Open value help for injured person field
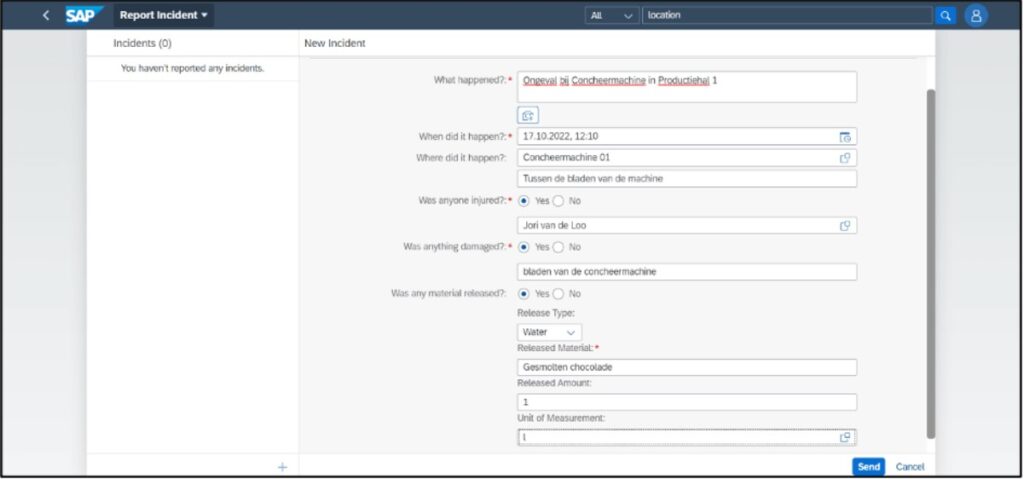 pyautogui.click(x=845, y=226)
